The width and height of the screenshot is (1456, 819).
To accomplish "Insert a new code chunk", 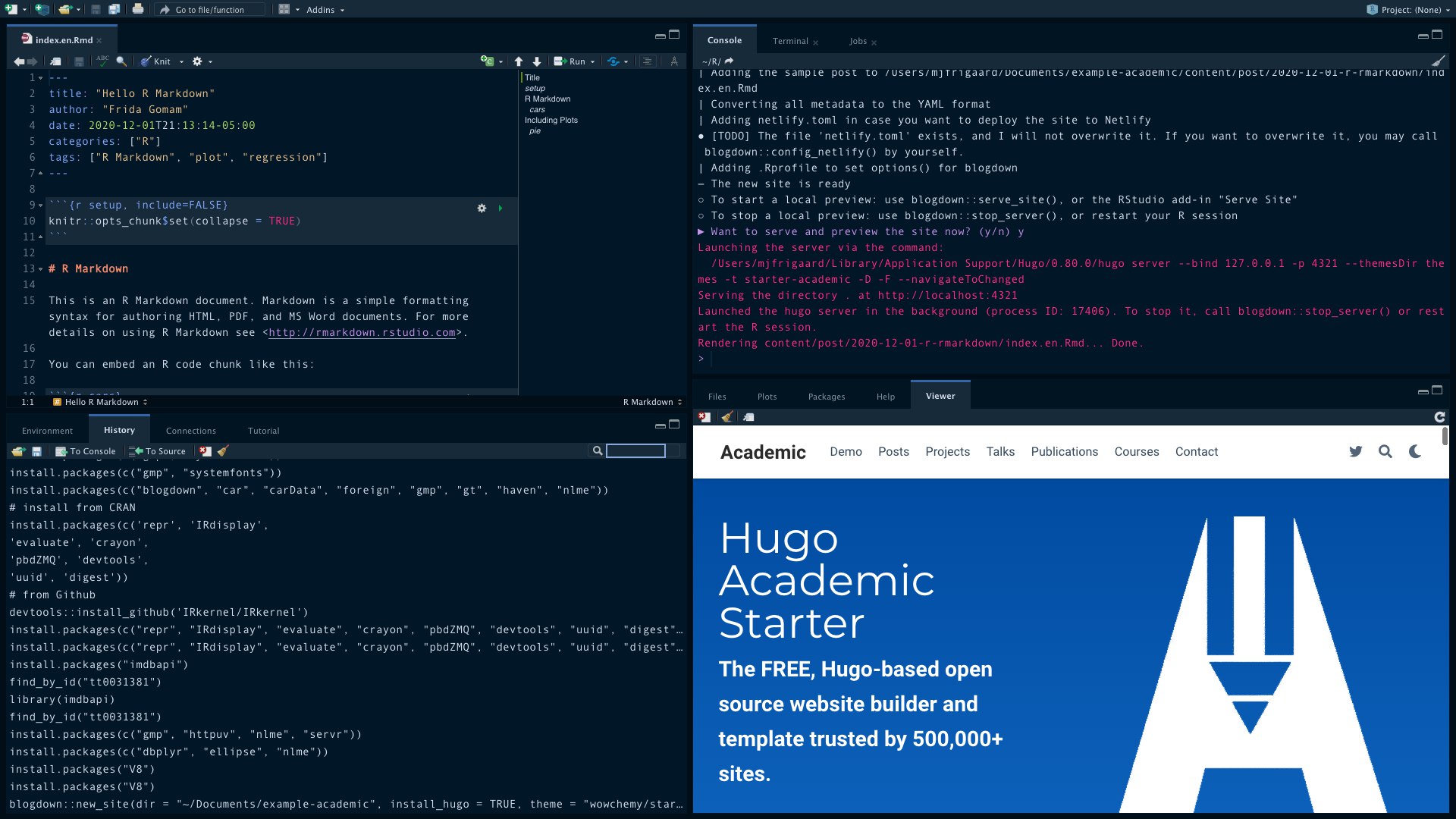I will 487,61.
